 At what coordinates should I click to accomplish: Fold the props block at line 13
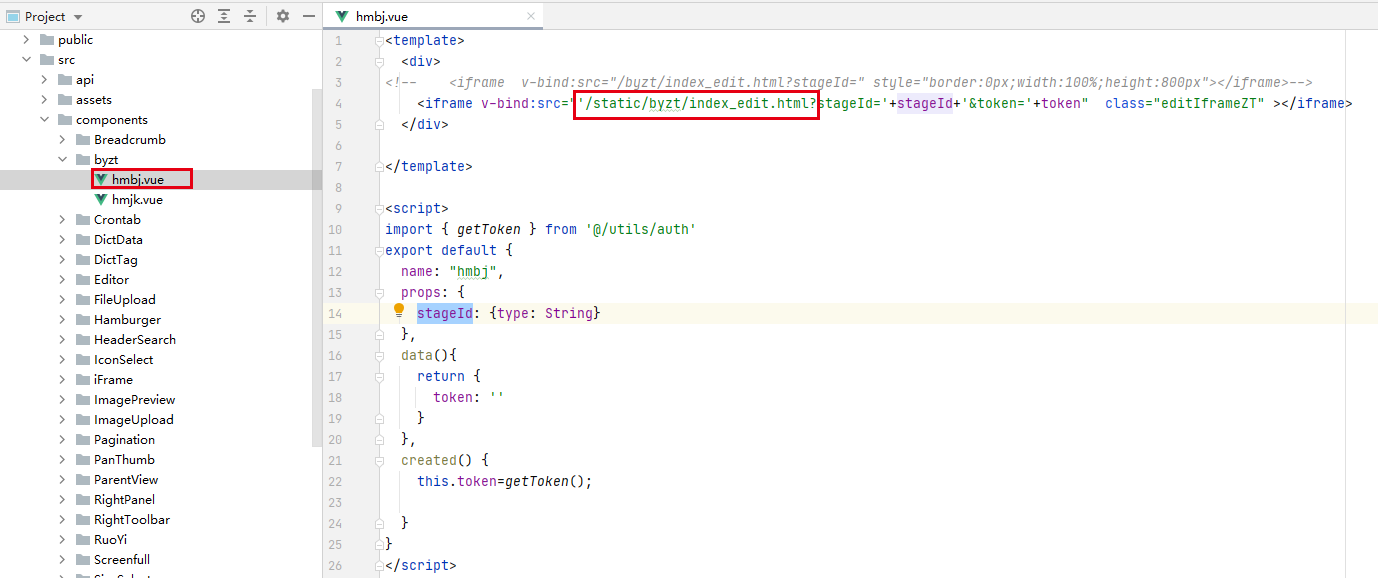(378, 292)
